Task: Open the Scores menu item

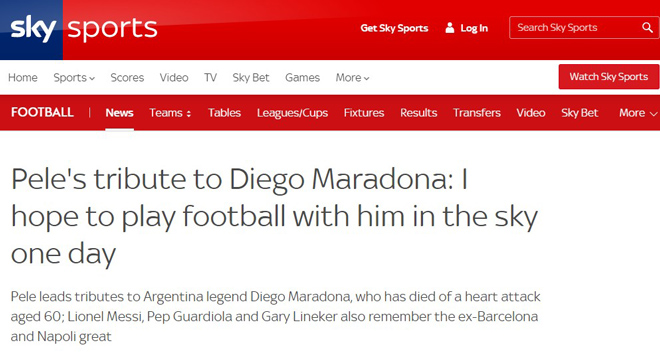Action: pos(127,78)
